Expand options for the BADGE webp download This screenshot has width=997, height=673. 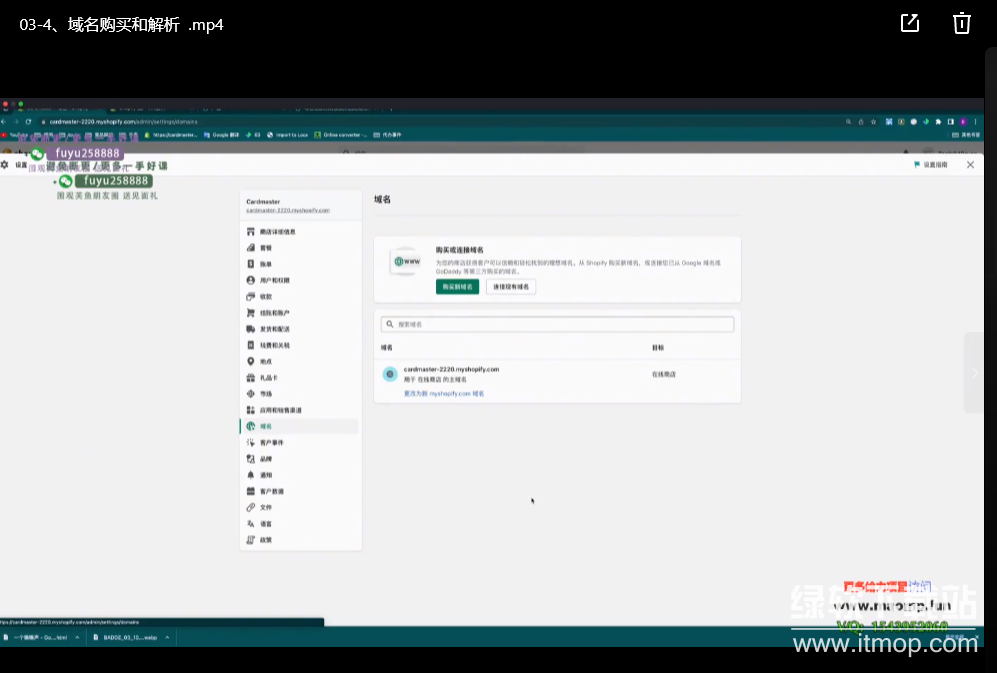click(167, 637)
